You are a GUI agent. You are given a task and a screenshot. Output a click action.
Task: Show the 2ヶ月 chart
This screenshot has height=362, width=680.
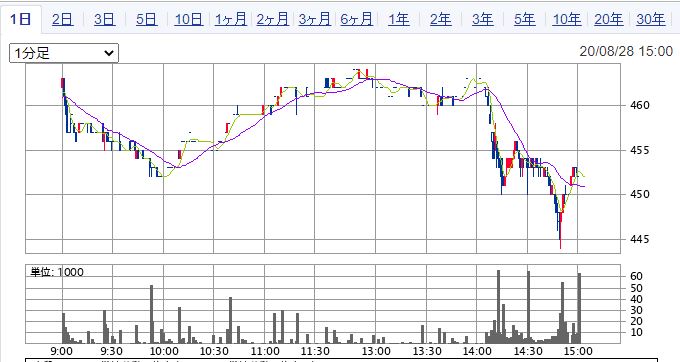point(273,19)
